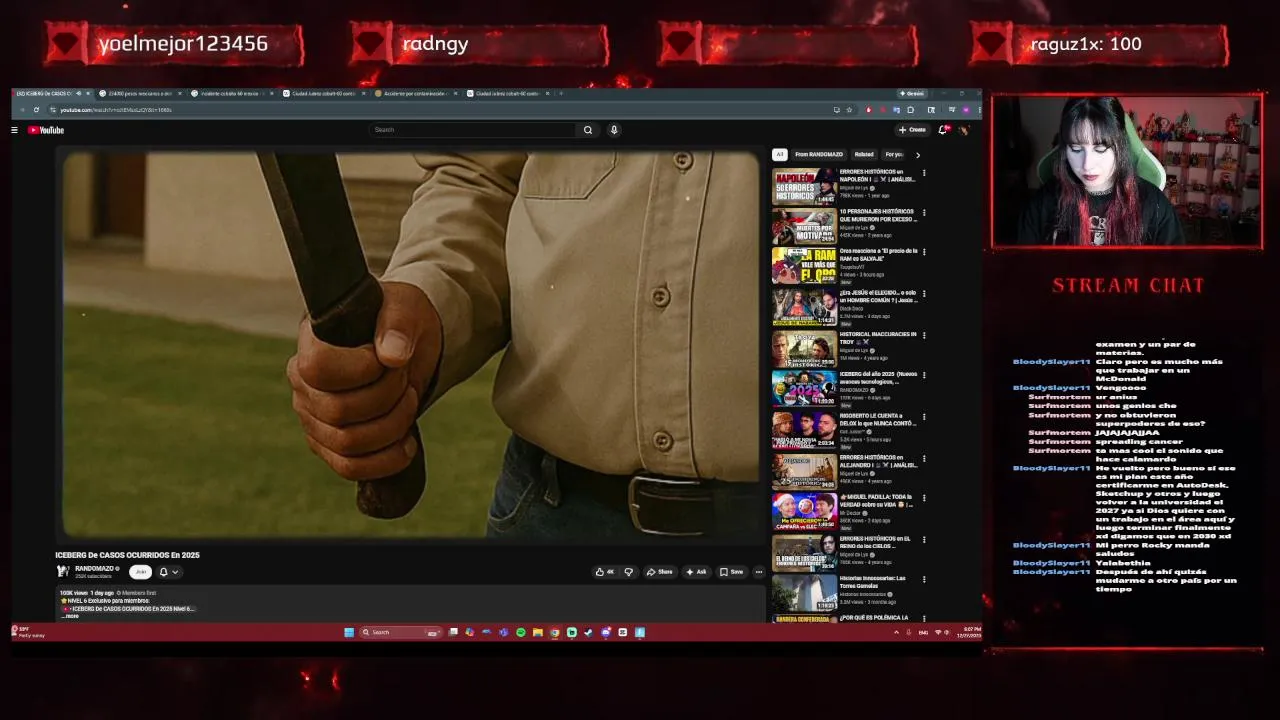Open the ICEBERG 2025 thumbnail
This screenshot has width=1280, height=720.
[804, 389]
